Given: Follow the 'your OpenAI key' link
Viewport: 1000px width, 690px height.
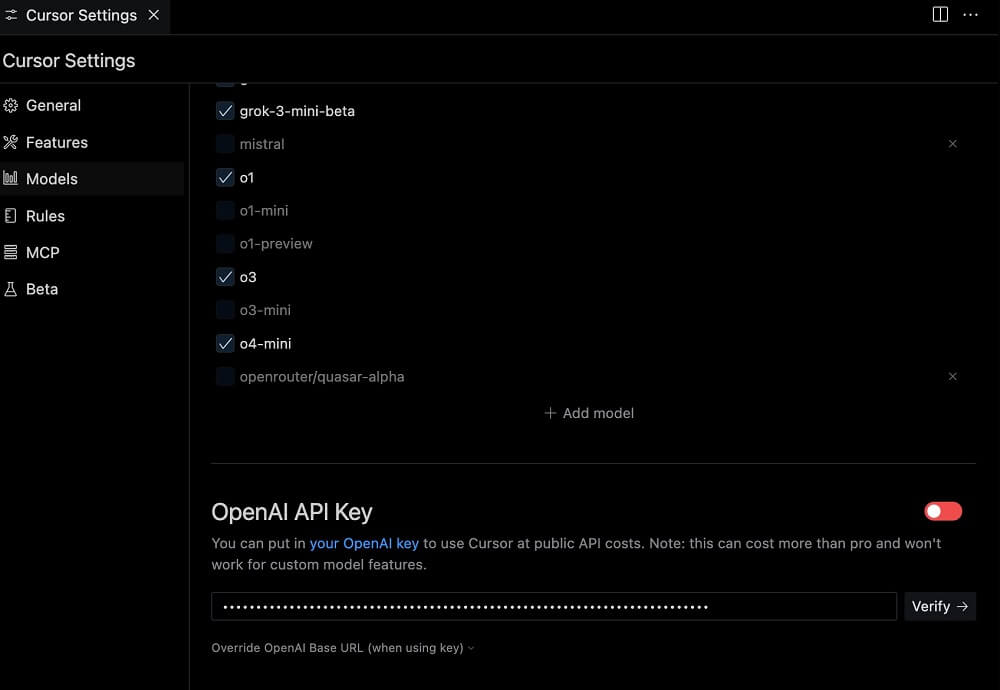Looking at the screenshot, I should [x=364, y=543].
